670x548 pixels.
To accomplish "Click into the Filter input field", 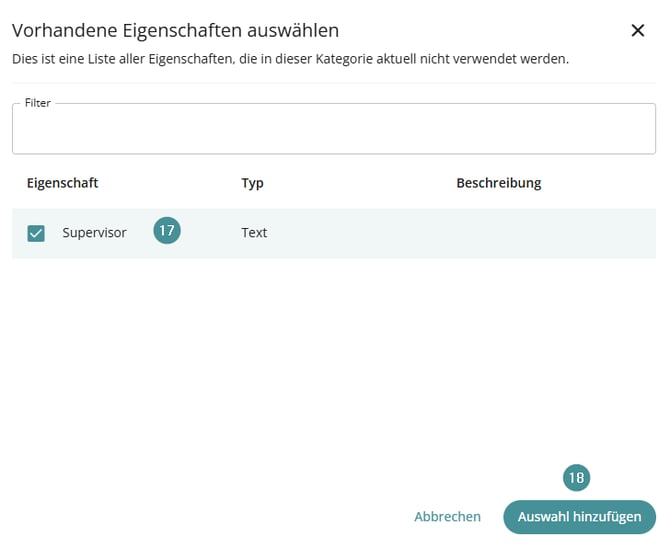I will tap(334, 129).
